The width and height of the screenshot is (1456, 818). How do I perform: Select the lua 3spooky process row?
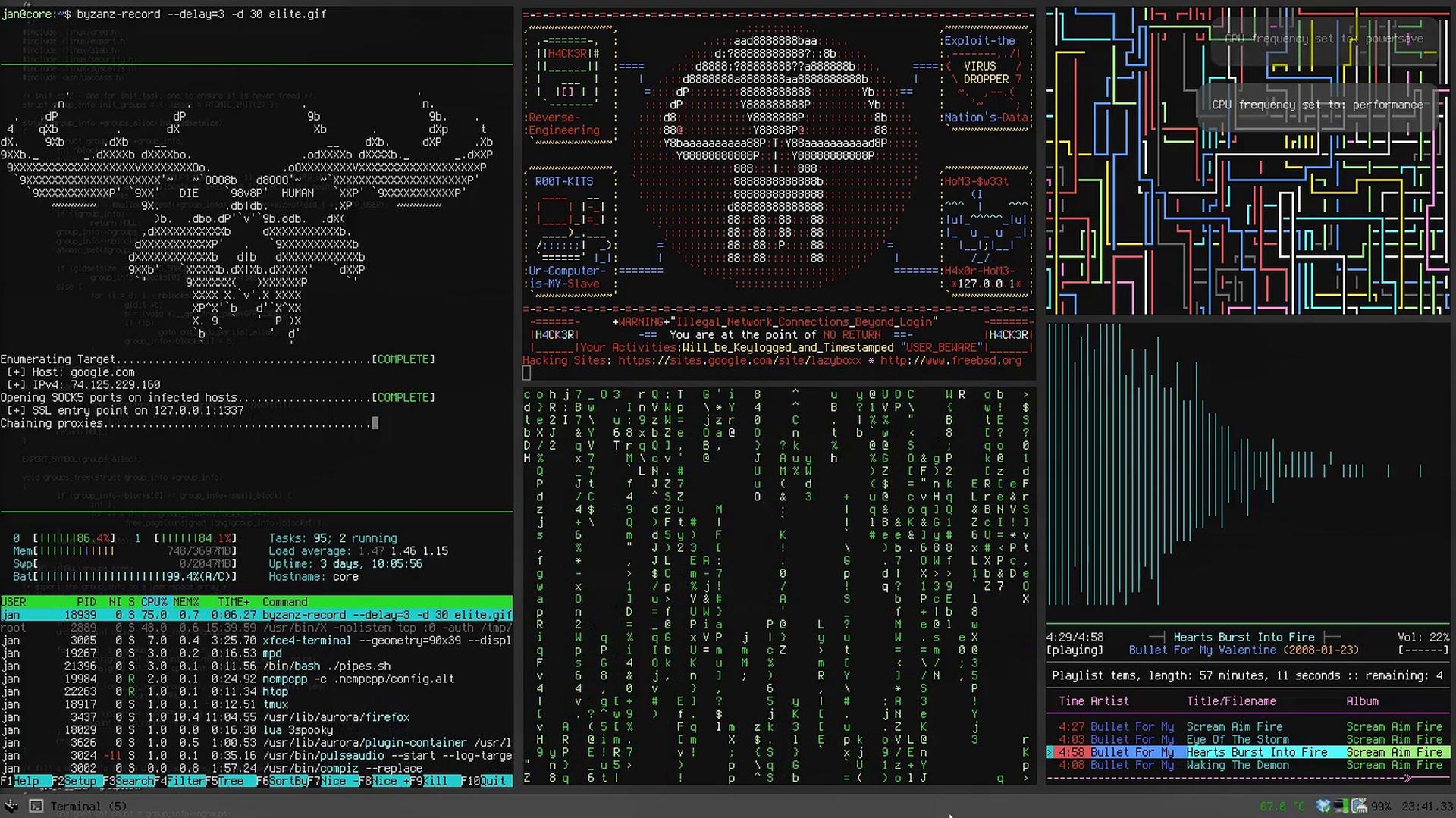pos(256,730)
